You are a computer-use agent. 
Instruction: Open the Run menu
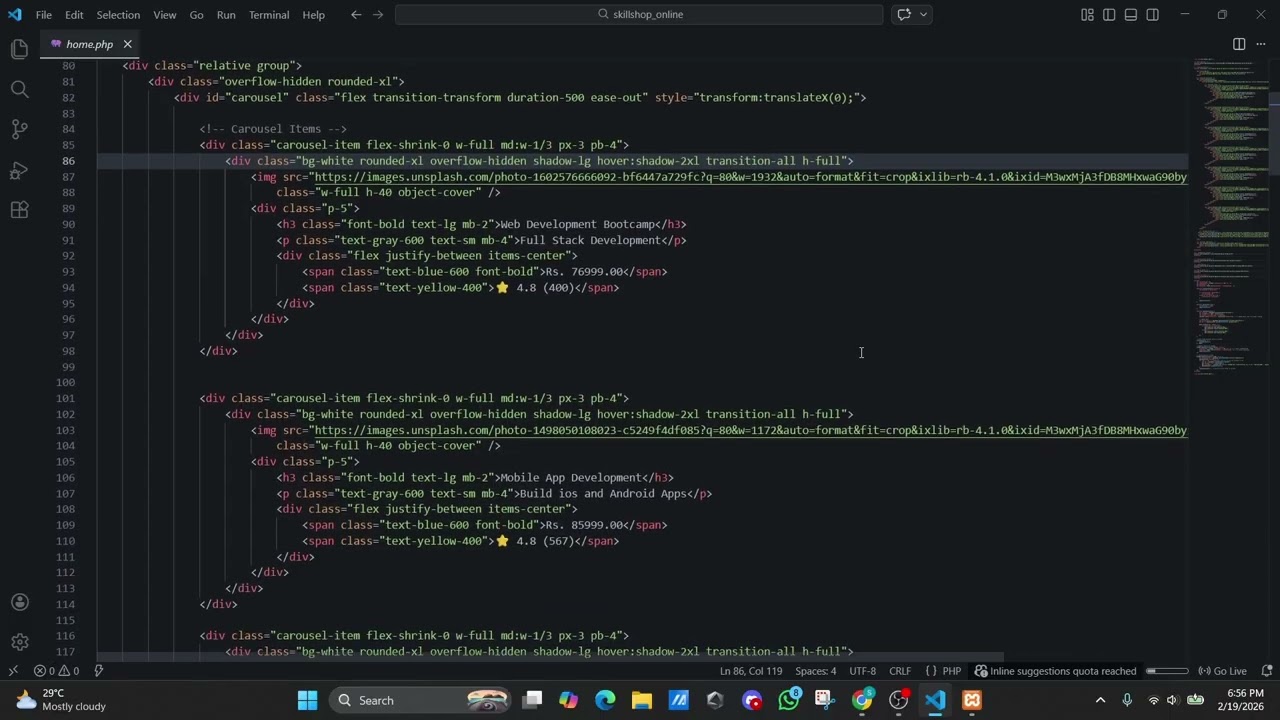click(226, 15)
